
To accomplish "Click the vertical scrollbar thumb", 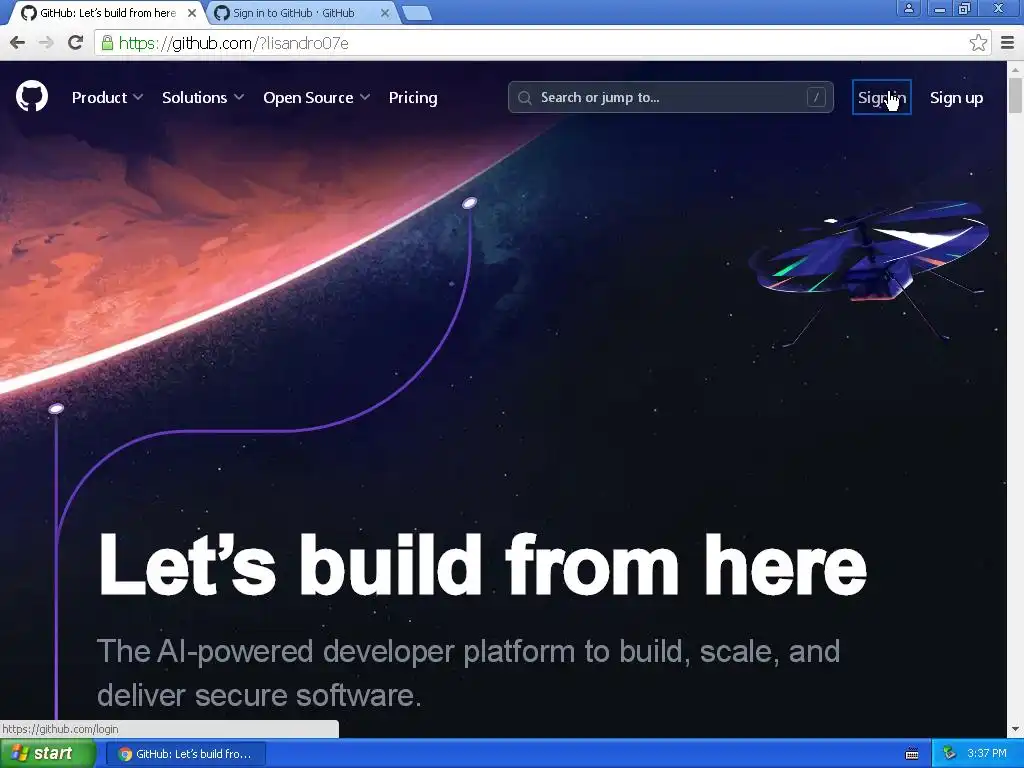I will tap(1015, 95).
